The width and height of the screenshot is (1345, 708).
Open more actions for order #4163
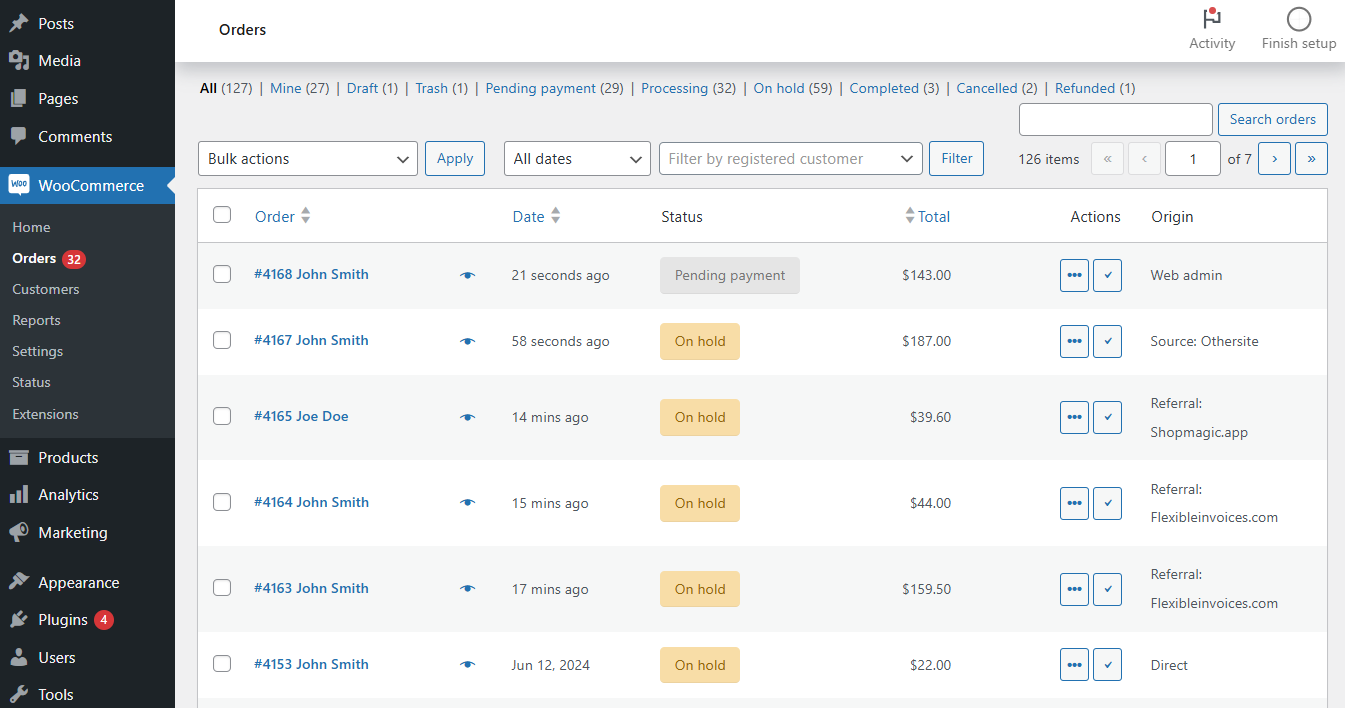coord(1074,589)
